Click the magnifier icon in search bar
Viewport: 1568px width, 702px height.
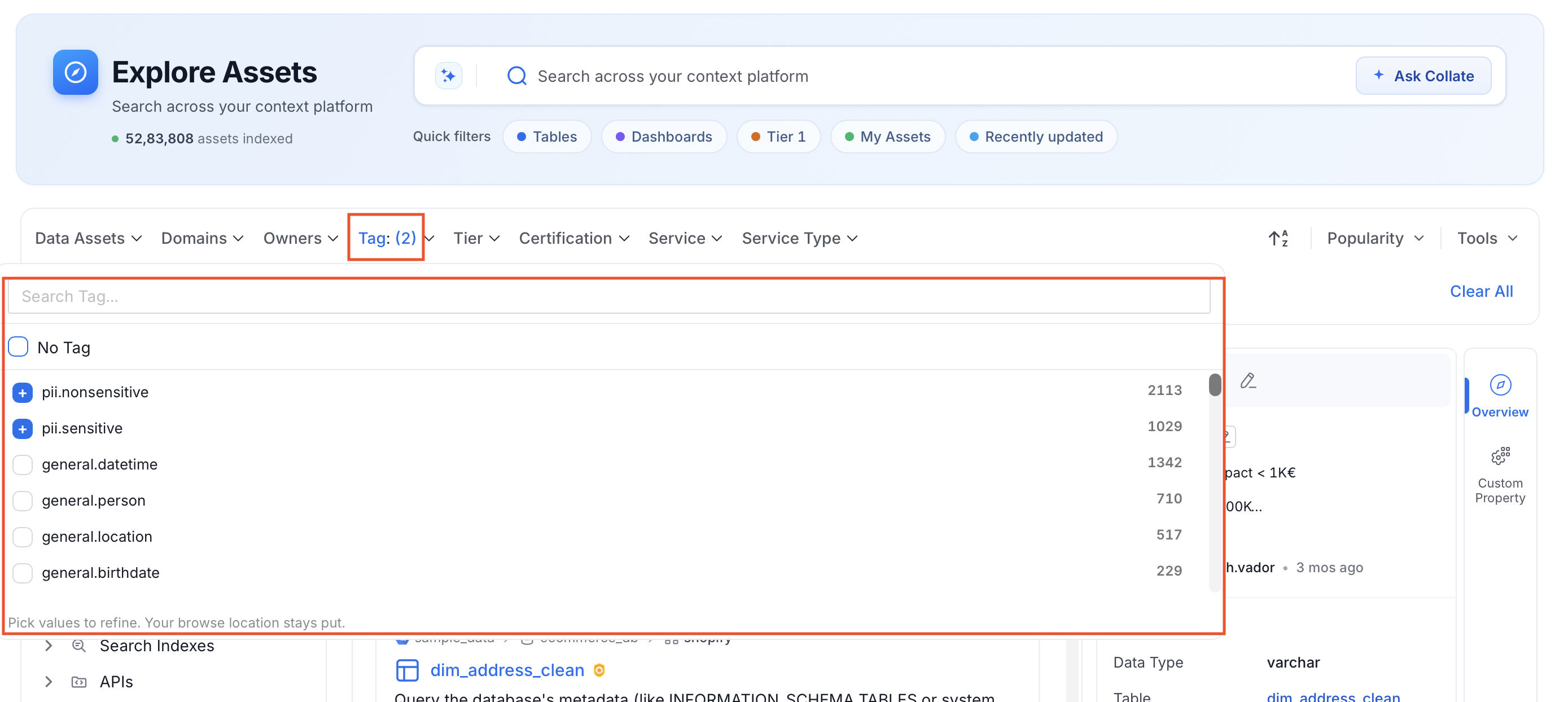(x=517, y=76)
